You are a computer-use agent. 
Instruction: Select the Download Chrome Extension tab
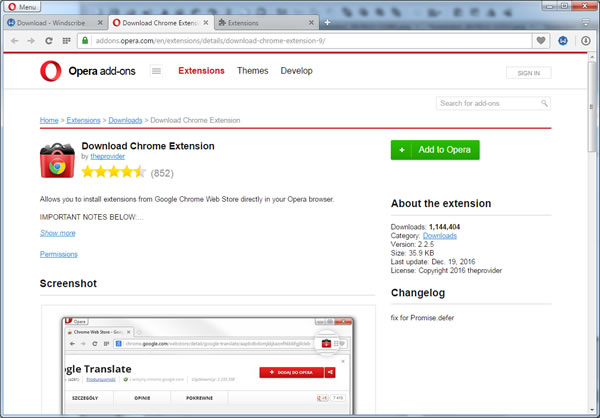click(x=159, y=23)
